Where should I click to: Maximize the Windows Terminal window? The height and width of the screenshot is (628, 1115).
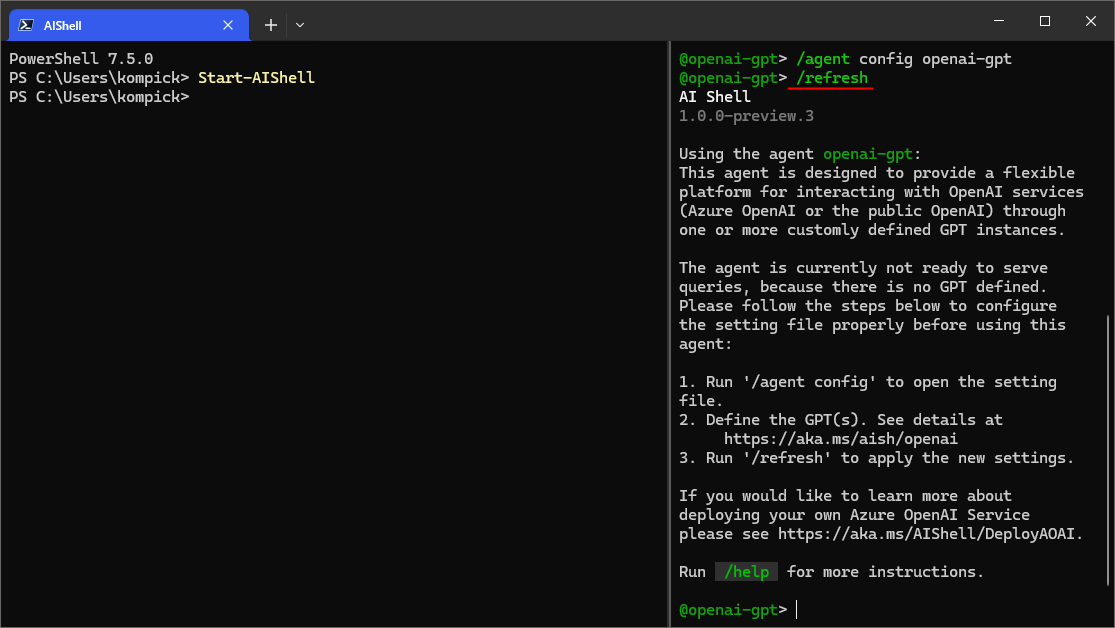pos(1045,21)
